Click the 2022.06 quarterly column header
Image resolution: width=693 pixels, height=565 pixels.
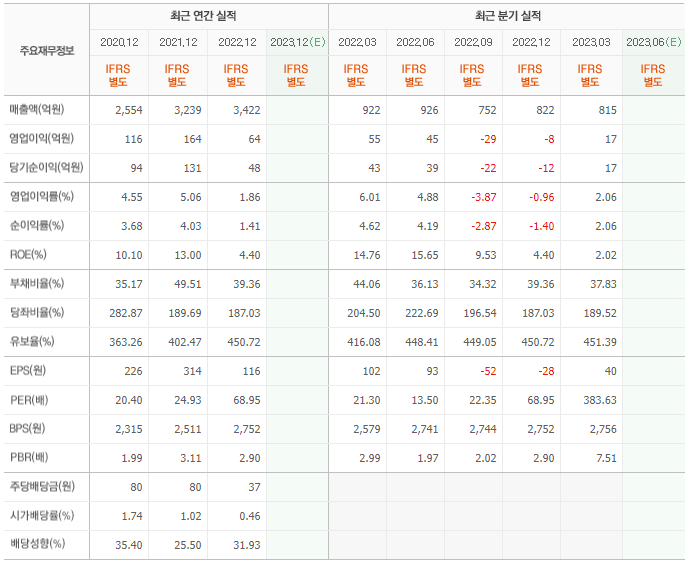tap(415, 42)
